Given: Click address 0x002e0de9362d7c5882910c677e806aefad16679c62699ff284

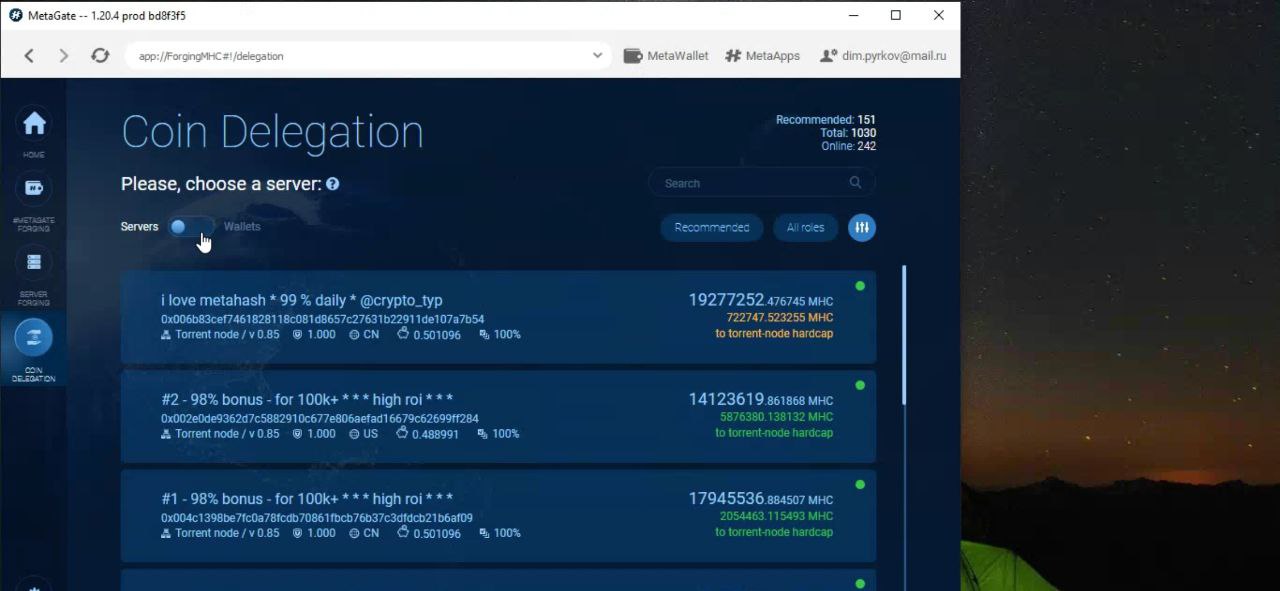Looking at the screenshot, I should pos(320,418).
